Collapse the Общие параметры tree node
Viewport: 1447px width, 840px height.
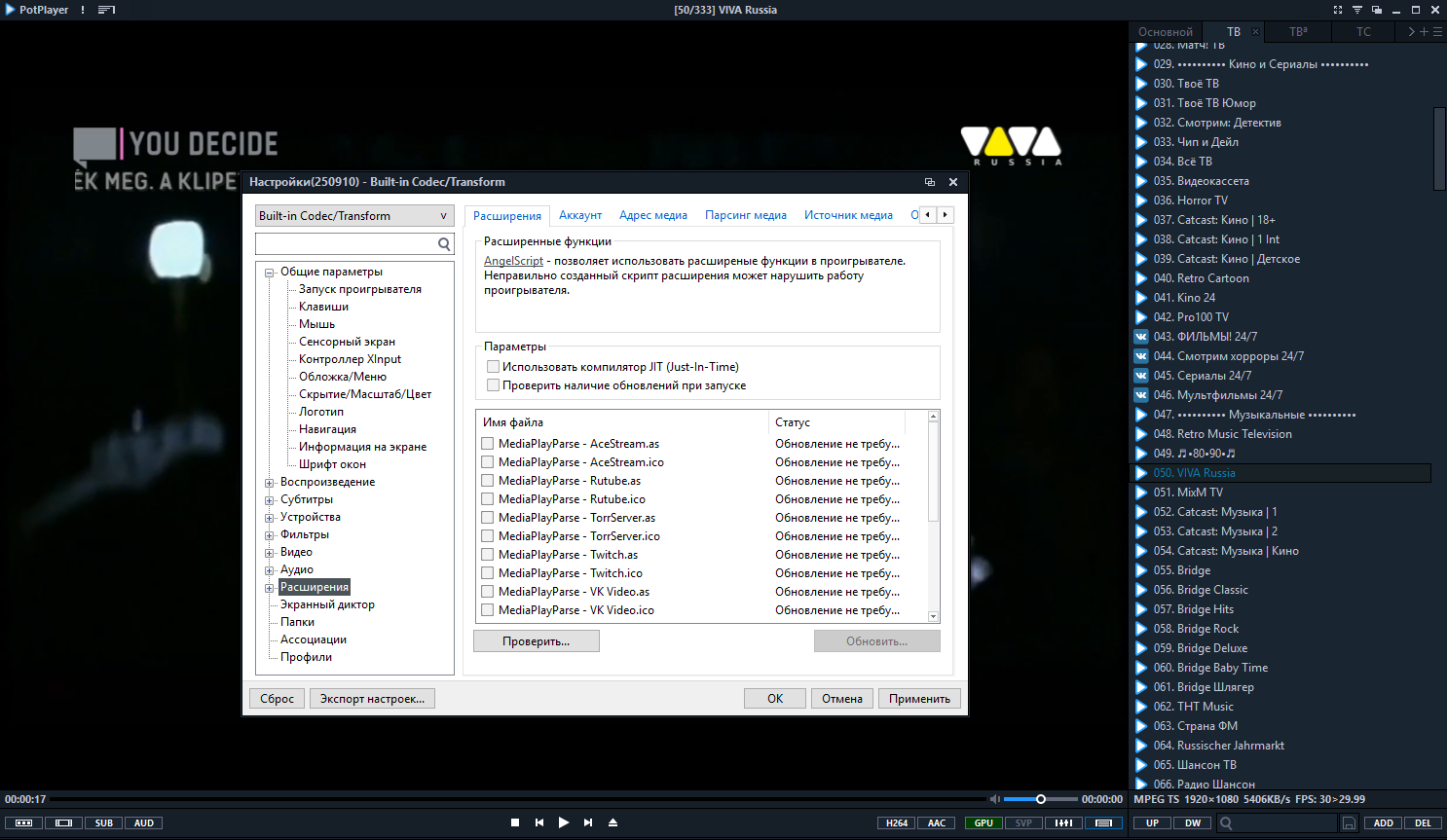tap(270, 273)
